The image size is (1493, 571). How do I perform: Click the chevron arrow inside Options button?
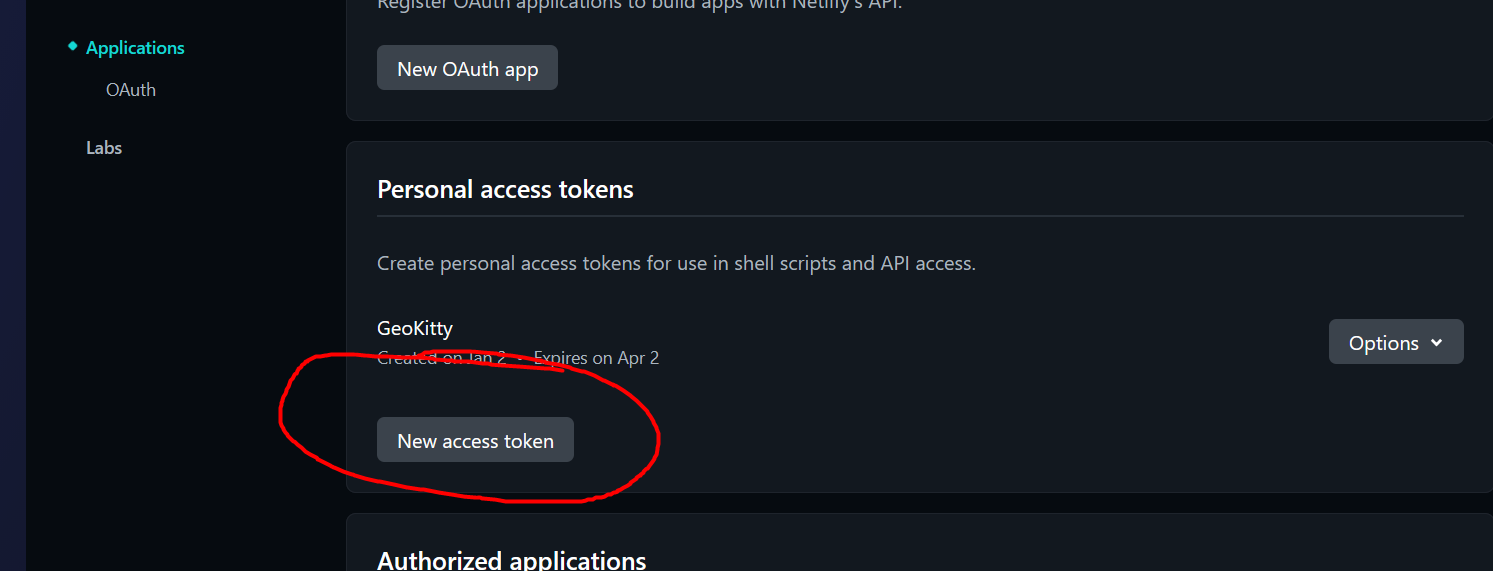pyautogui.click(x=1437, y=342)
